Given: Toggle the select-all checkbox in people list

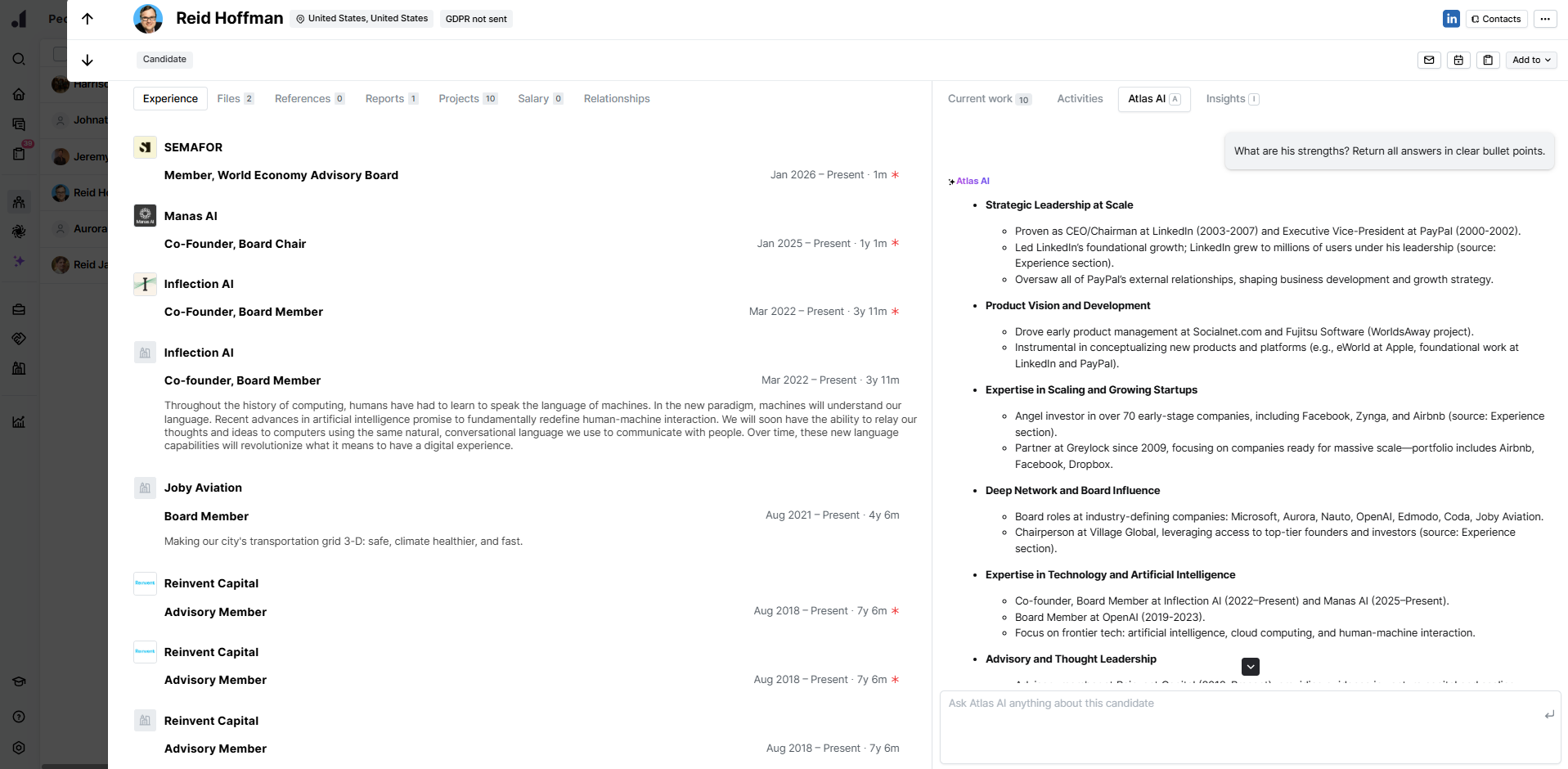Looking at the screenshot, I should [x=60, y=54].
